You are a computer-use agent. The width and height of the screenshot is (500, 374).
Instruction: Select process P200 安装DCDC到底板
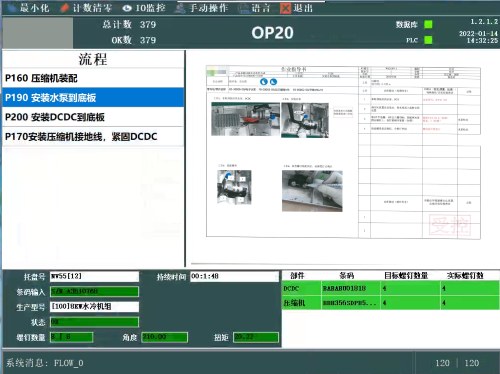[x=93, y=117]
